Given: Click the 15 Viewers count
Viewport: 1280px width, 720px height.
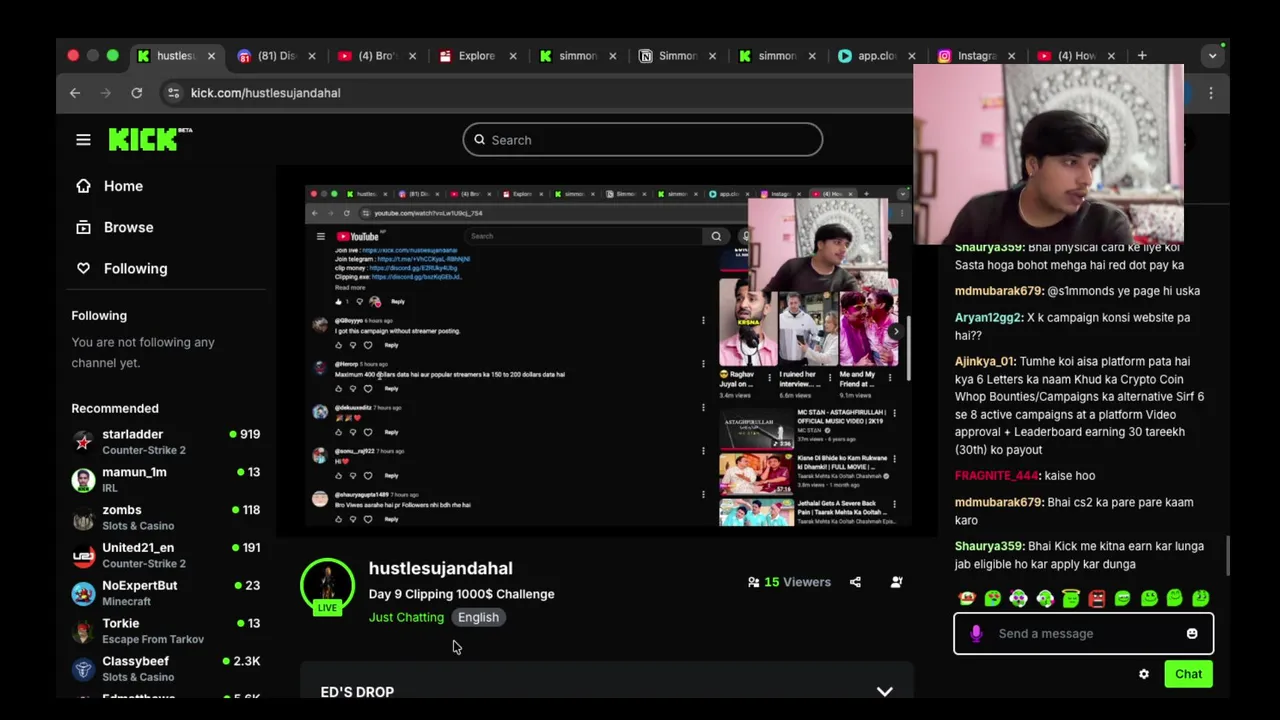Looking at the screenshot, I should point(797,582).
